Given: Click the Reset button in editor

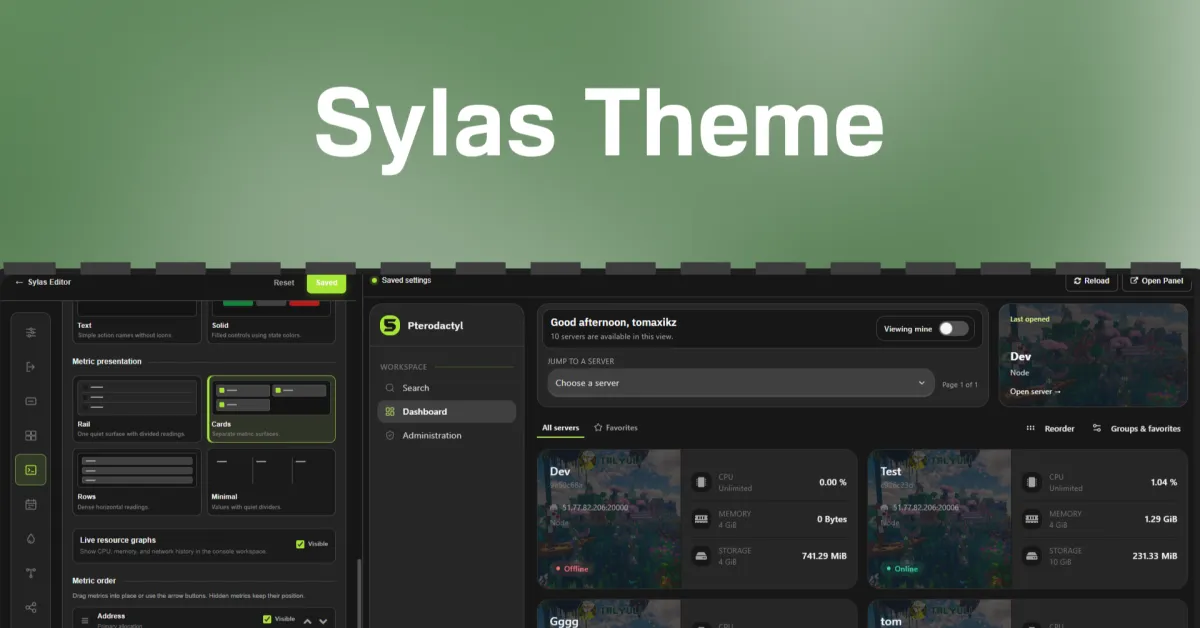Looking at the screenshot, I should pyautogui.click(x=284, y=282).
